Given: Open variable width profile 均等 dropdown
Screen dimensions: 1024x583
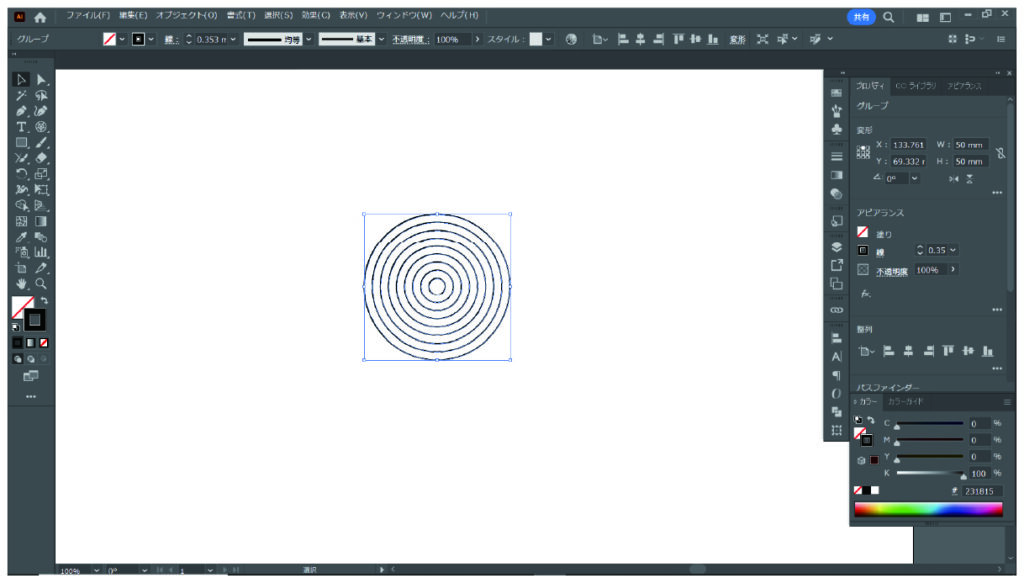Looking at the screenshot, I should point(309,40).
